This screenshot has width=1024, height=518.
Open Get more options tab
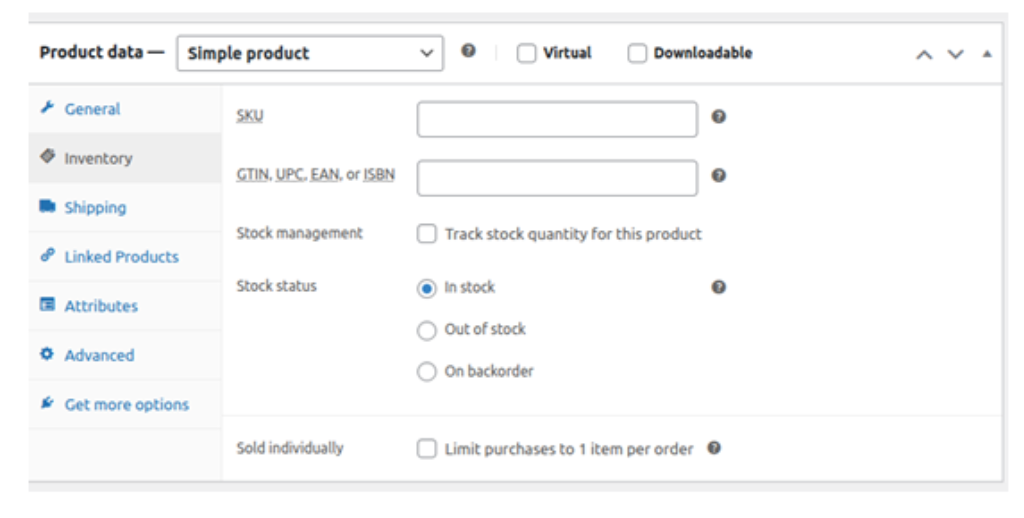point(125,404)
